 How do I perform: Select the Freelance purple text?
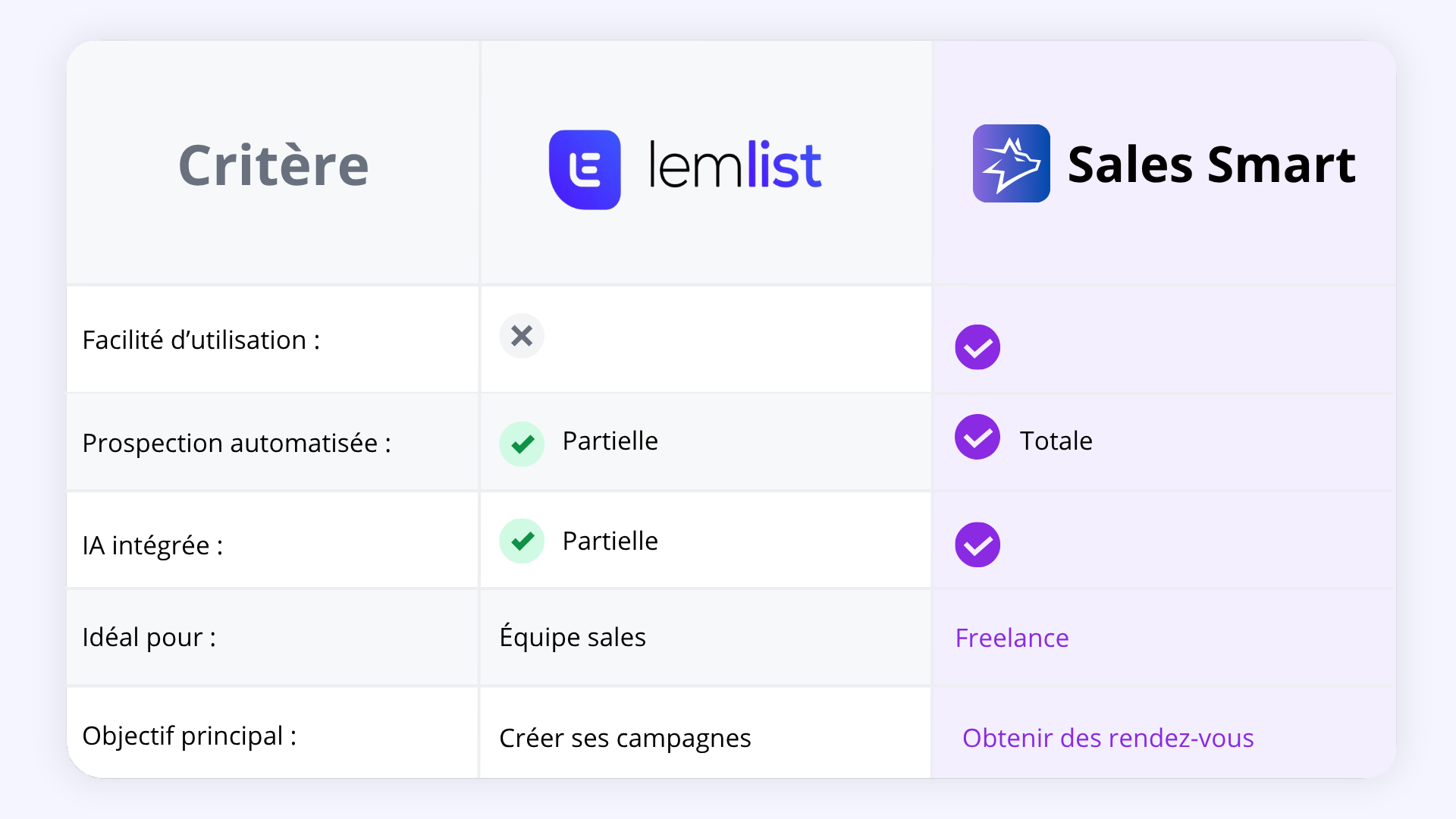(x=1012, y=638)
